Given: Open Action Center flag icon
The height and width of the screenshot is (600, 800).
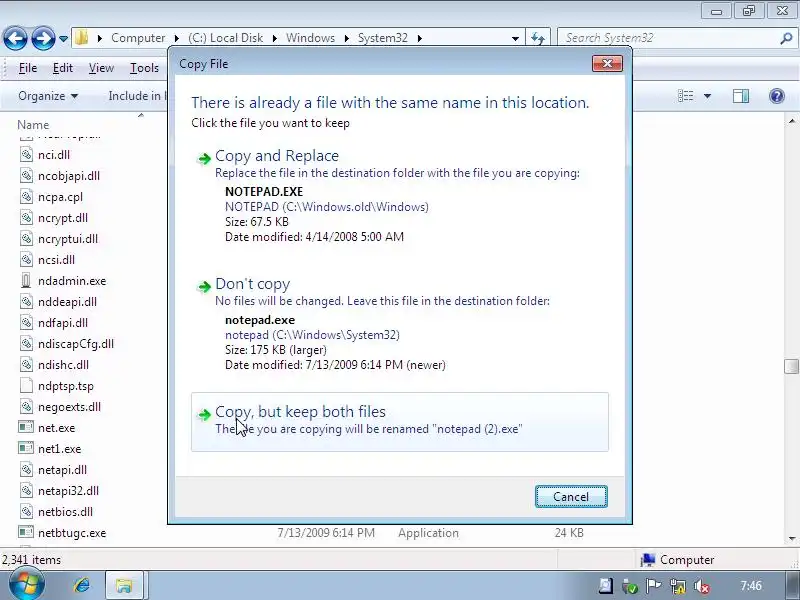Looking at the screenshot, I should click(x=653, y=586).
